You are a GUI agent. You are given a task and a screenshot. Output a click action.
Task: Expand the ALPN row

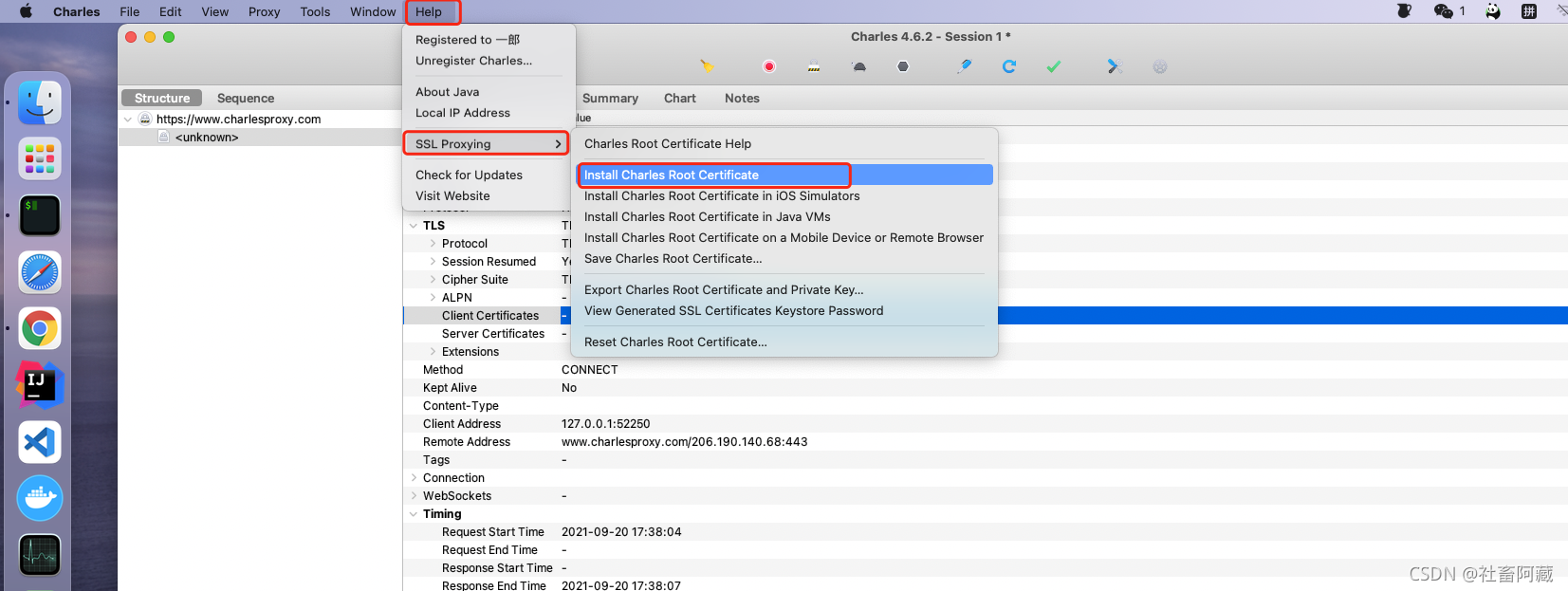pyautogui.click(x=433, y=298)
